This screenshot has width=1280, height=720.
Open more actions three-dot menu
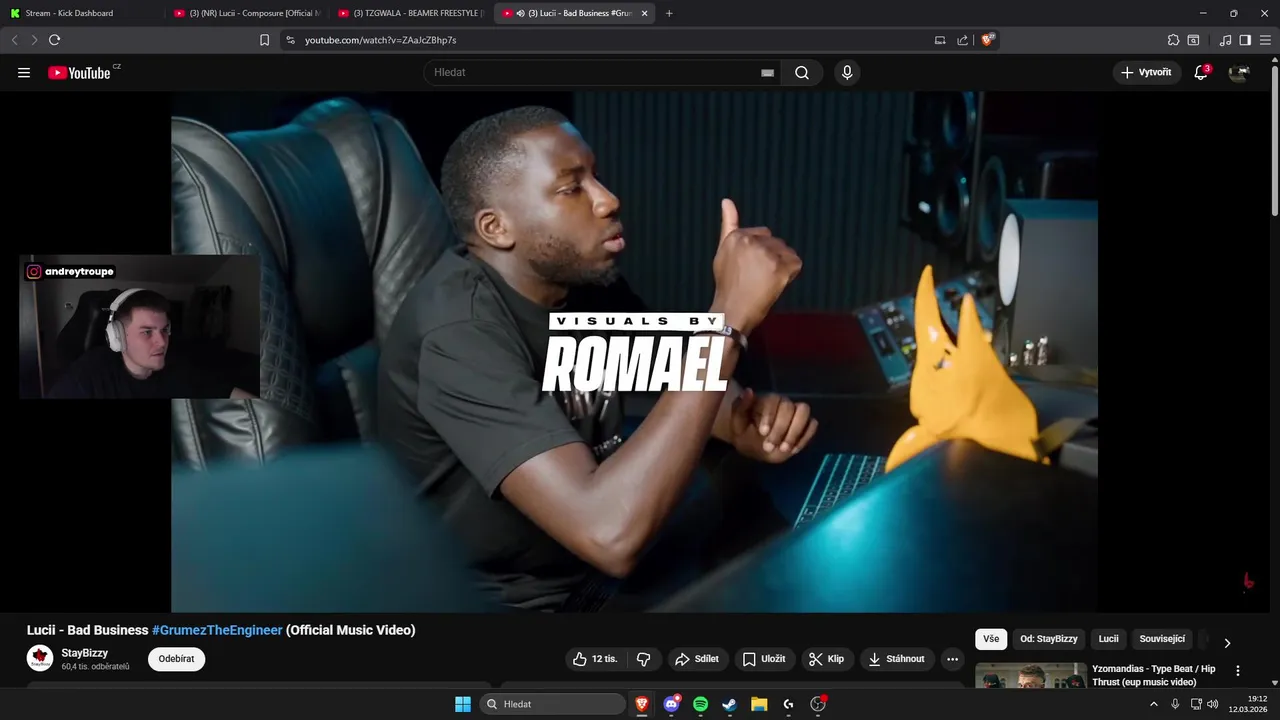pos(952,659)
